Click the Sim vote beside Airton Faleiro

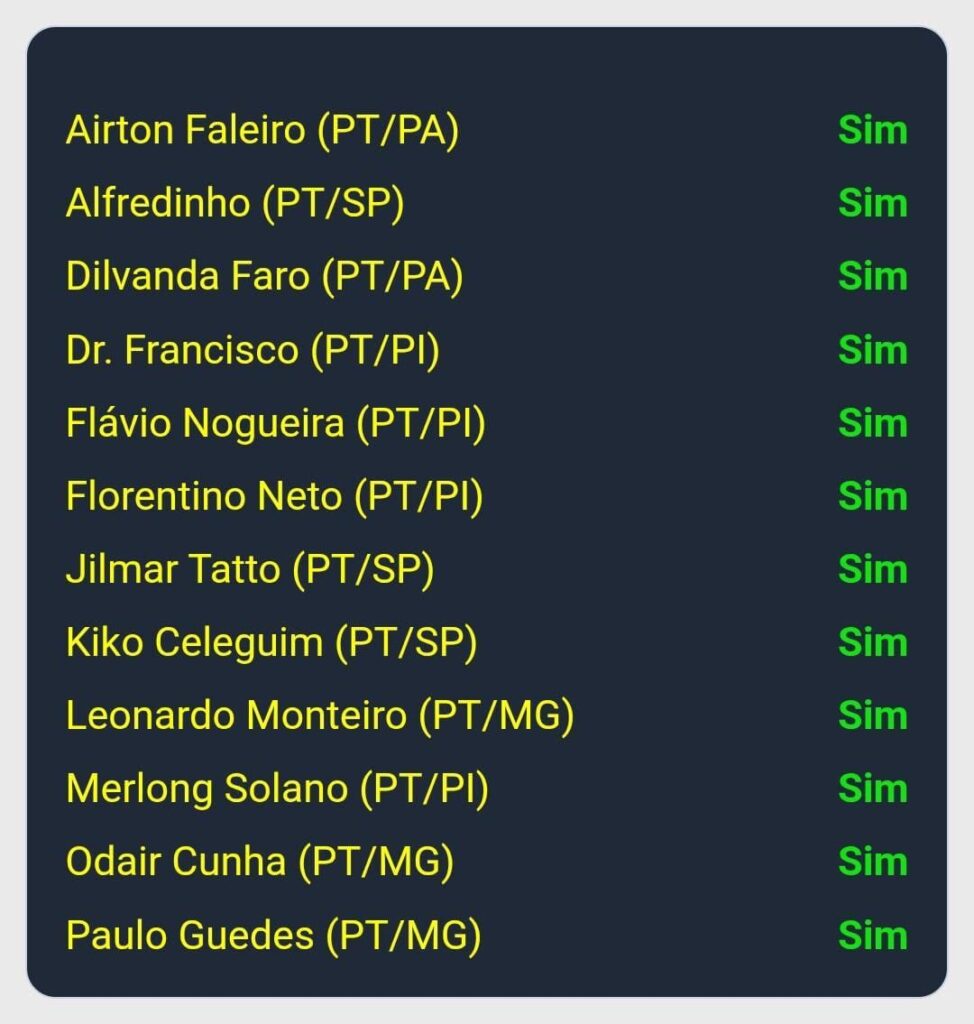click(x=872, y=131)
